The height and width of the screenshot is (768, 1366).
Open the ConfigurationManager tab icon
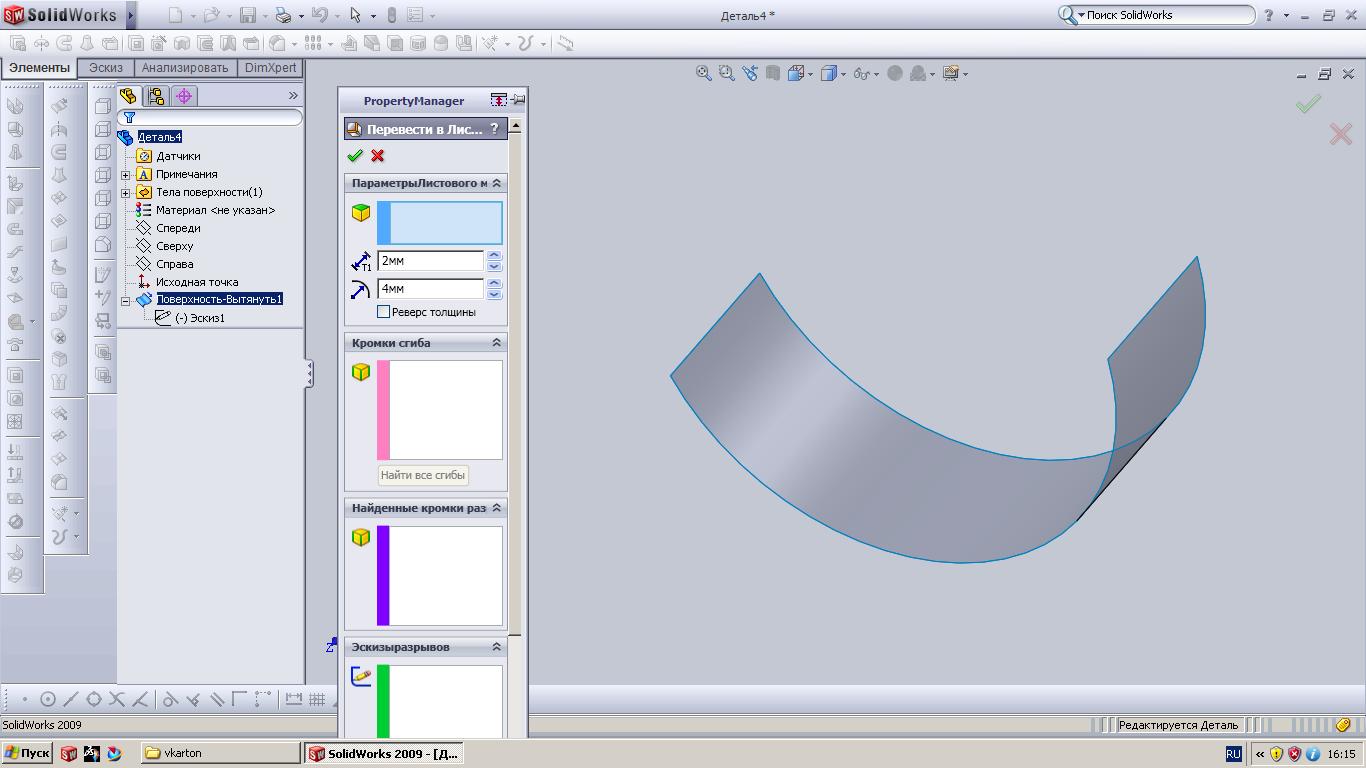156,96
